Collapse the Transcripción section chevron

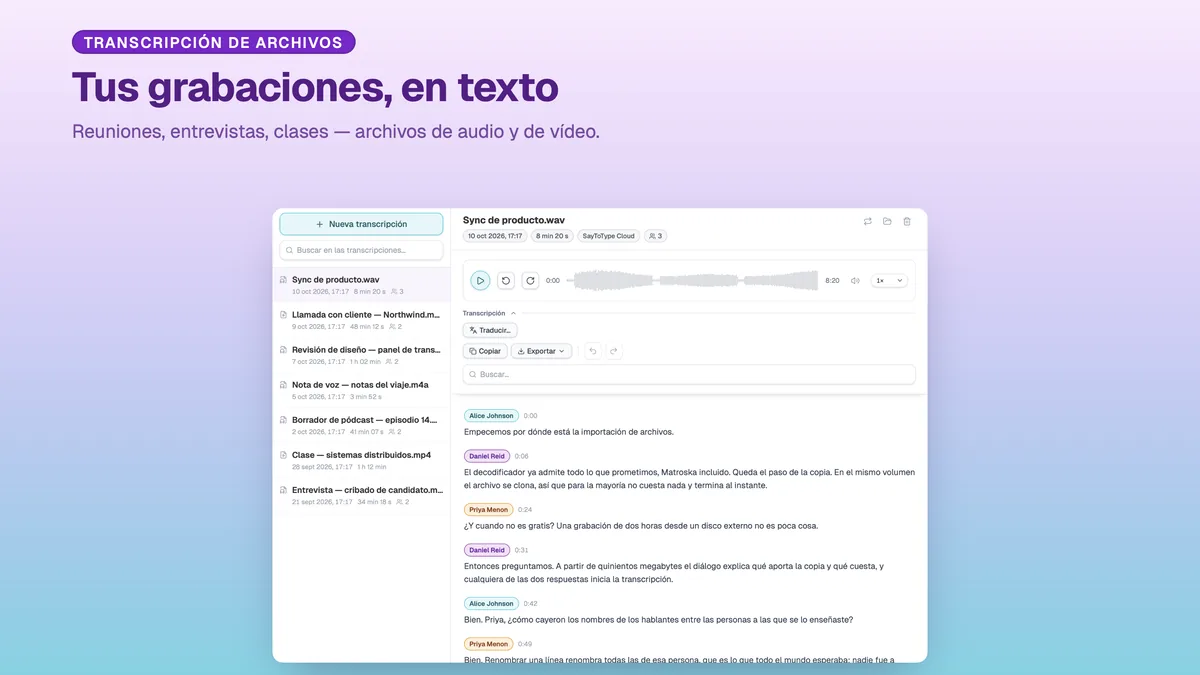click(x=514, y=313)
